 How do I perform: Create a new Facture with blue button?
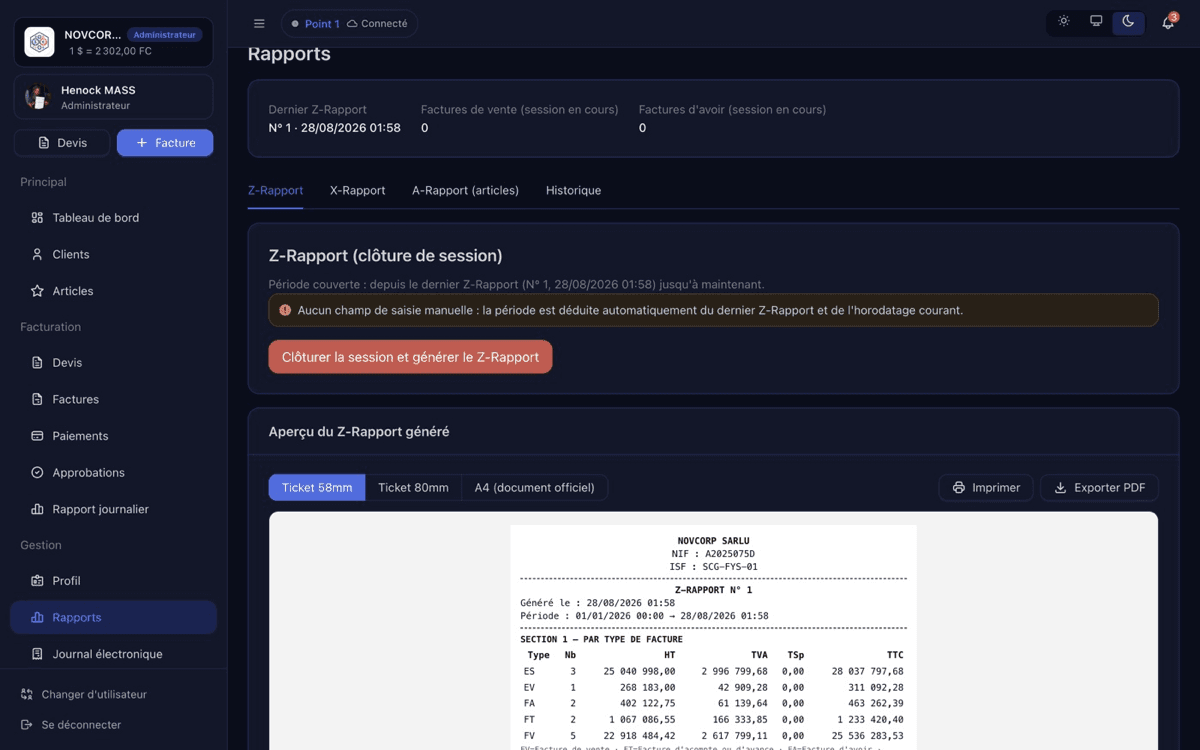coord(165,143)
